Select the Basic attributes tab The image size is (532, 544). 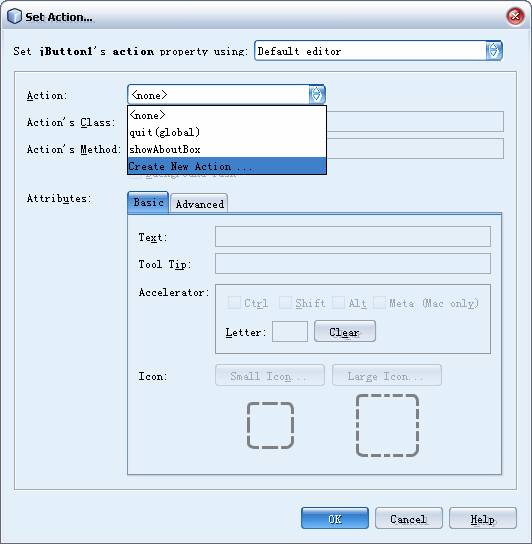click(x=148, y=202)
